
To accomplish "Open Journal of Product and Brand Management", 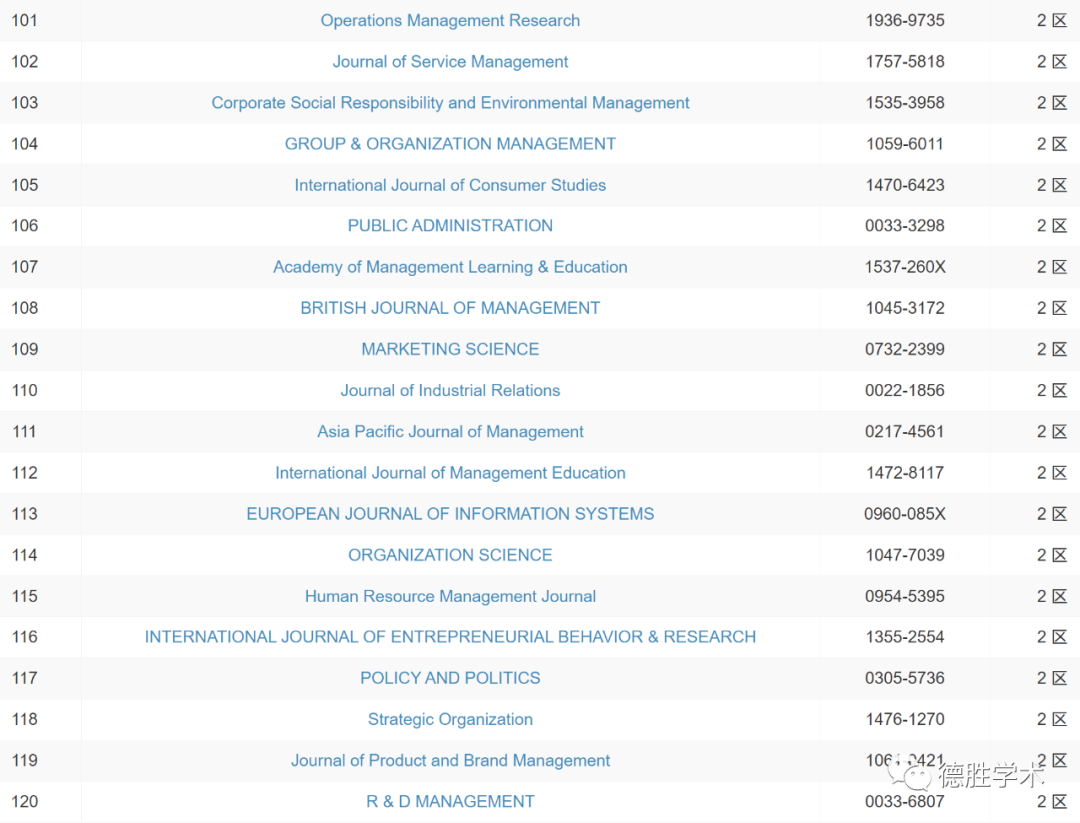I will pos(450,760).
